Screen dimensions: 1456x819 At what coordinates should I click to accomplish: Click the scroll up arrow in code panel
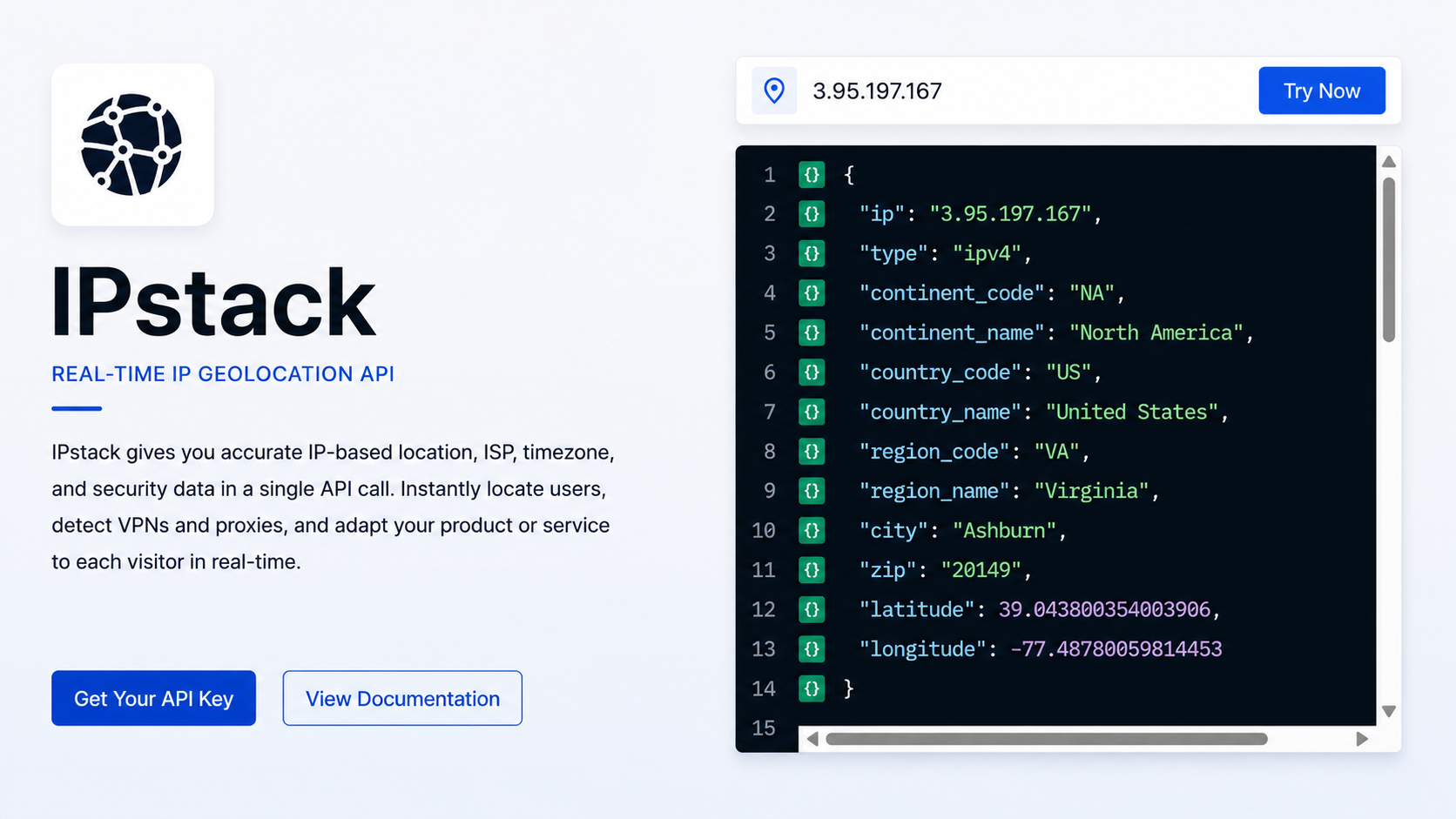(1389, 161)
